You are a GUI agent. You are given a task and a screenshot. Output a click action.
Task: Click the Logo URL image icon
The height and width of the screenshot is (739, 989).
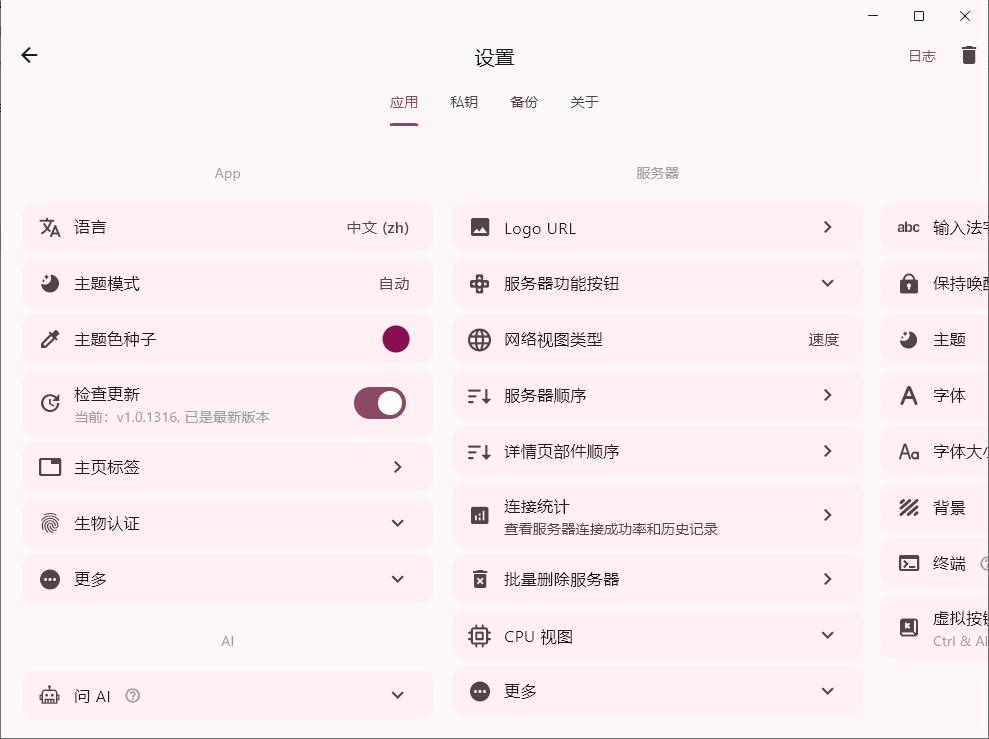pos(480,228)
